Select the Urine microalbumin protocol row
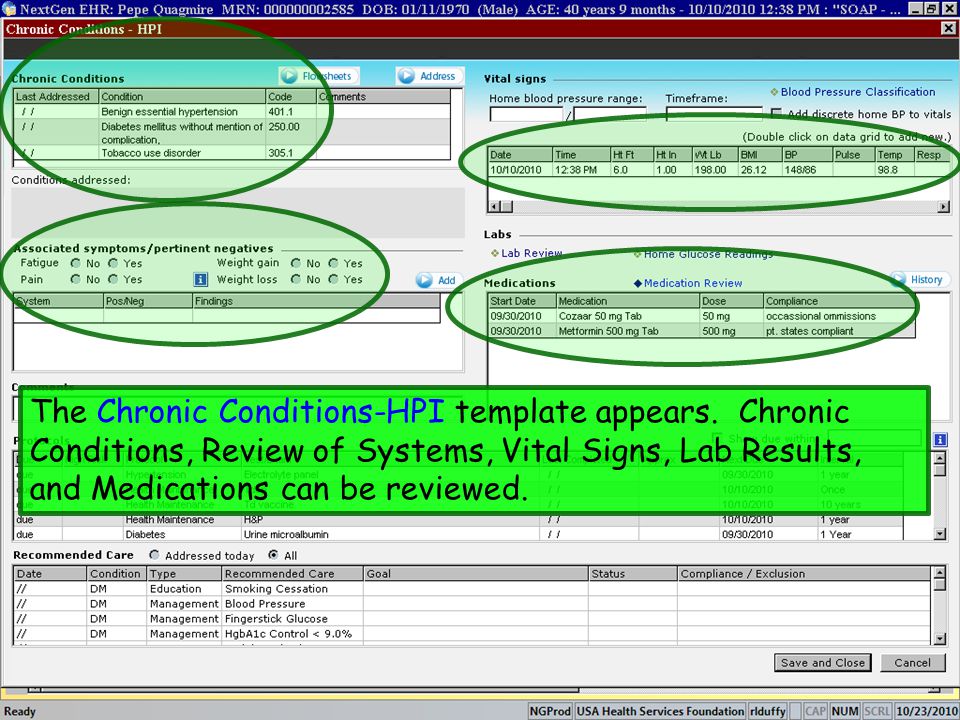The image size is (960, 720). tap(458, 534)
